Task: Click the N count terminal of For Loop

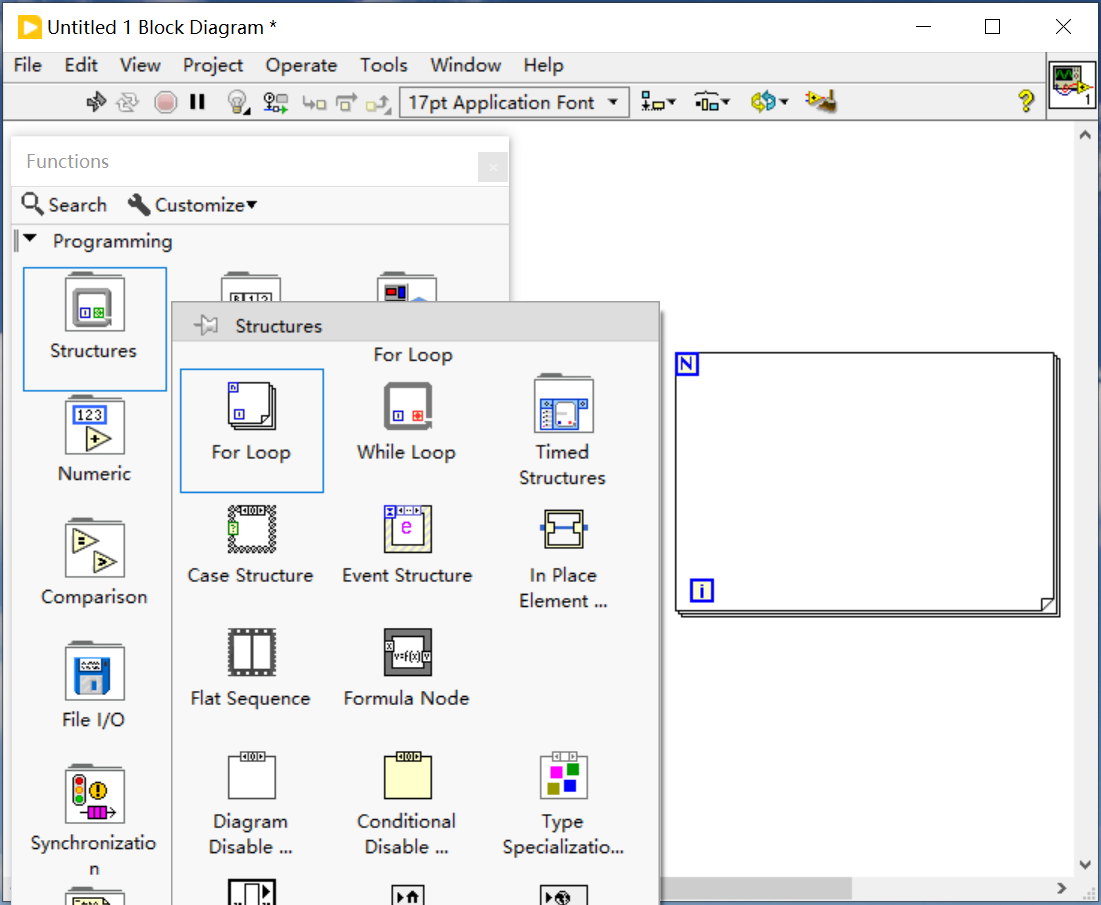Action: (687, 364)
